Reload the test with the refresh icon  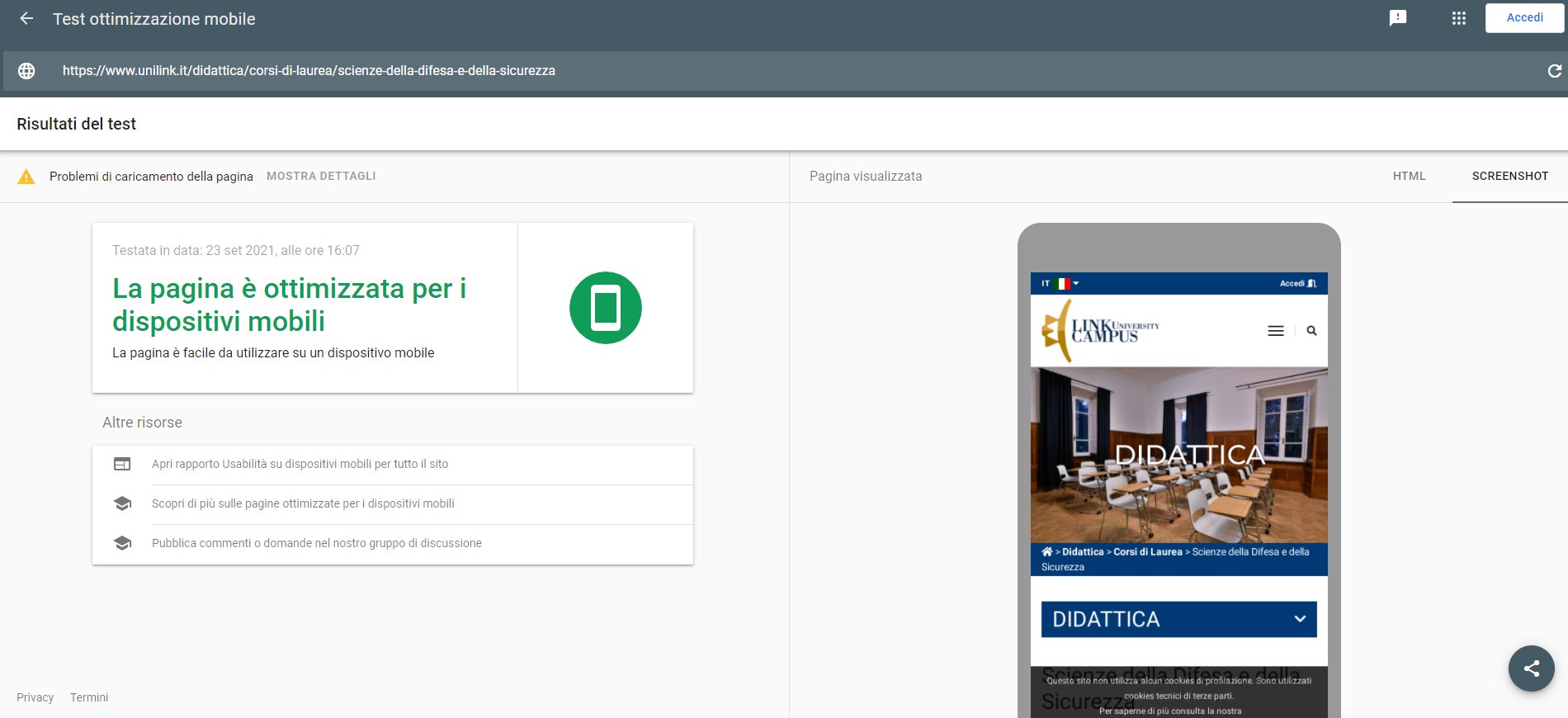tap(1554, 71)
